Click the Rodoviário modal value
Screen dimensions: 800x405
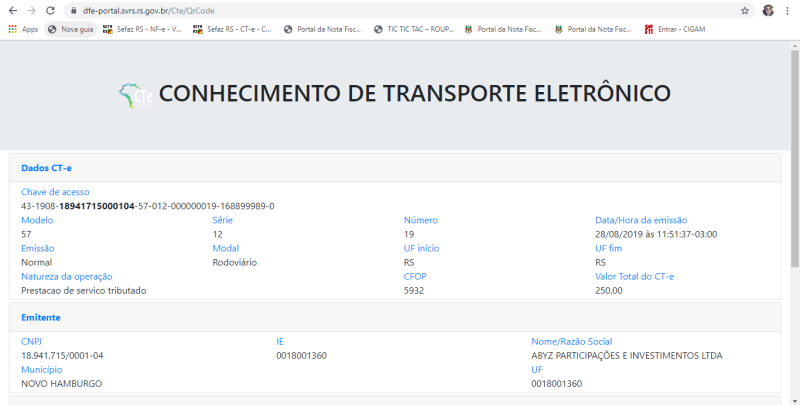pyautogui.click(x=235, y=262)
